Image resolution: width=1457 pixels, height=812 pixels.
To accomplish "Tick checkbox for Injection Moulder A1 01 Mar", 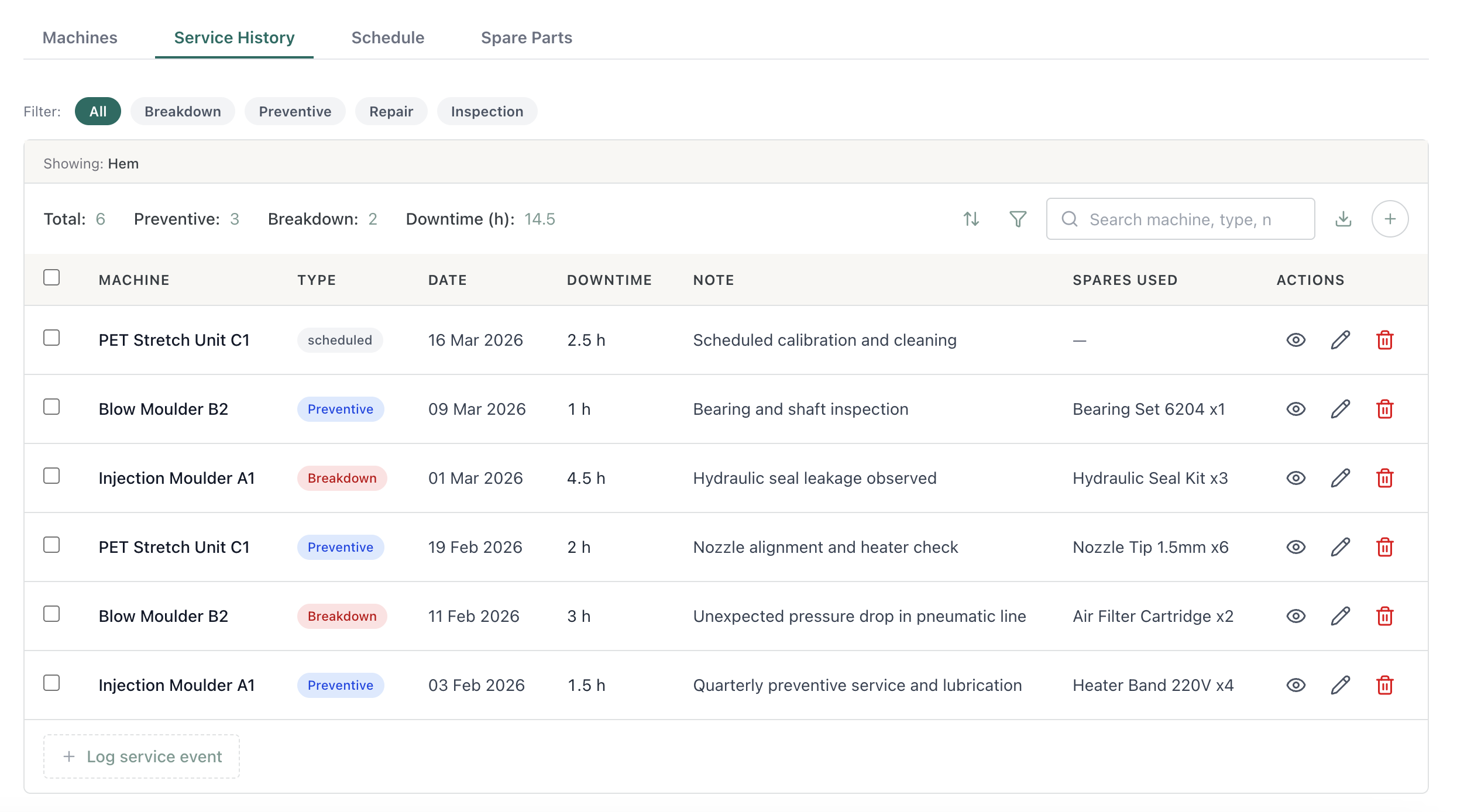I will click(51, 476).
